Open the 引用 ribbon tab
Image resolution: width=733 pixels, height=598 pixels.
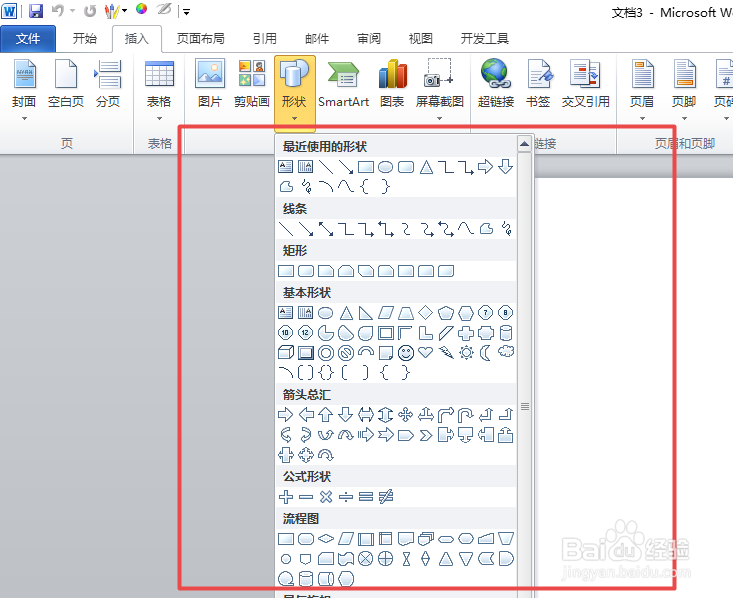[x=265, y=39]
